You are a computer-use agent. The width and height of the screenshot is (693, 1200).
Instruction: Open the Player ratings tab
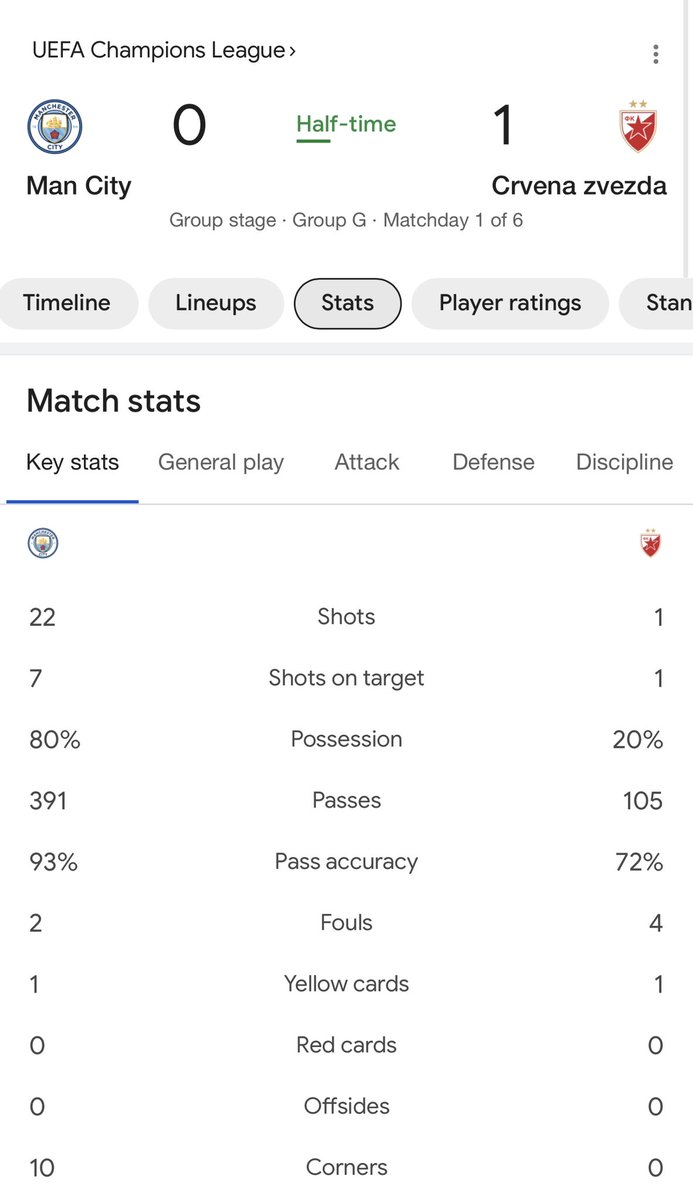click(x=510, y=303)
